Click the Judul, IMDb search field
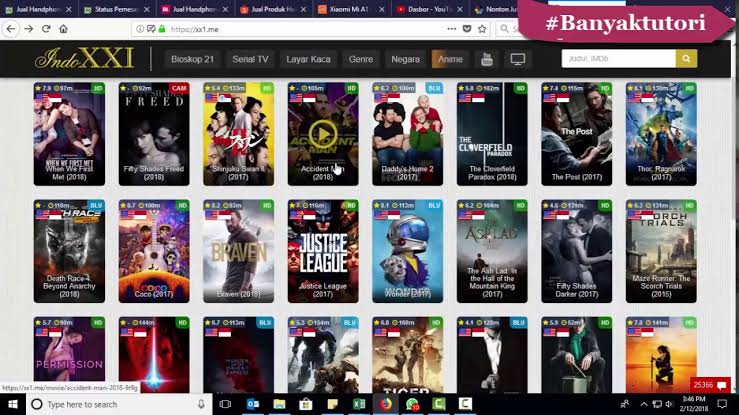This screenshot has height=415, width=739. click(x=618, y=59)
